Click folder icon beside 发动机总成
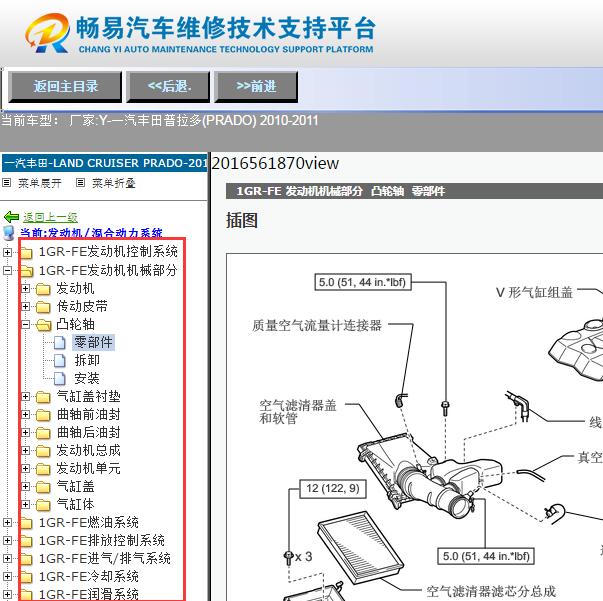 pyautogui.click(x=43, y=451)
